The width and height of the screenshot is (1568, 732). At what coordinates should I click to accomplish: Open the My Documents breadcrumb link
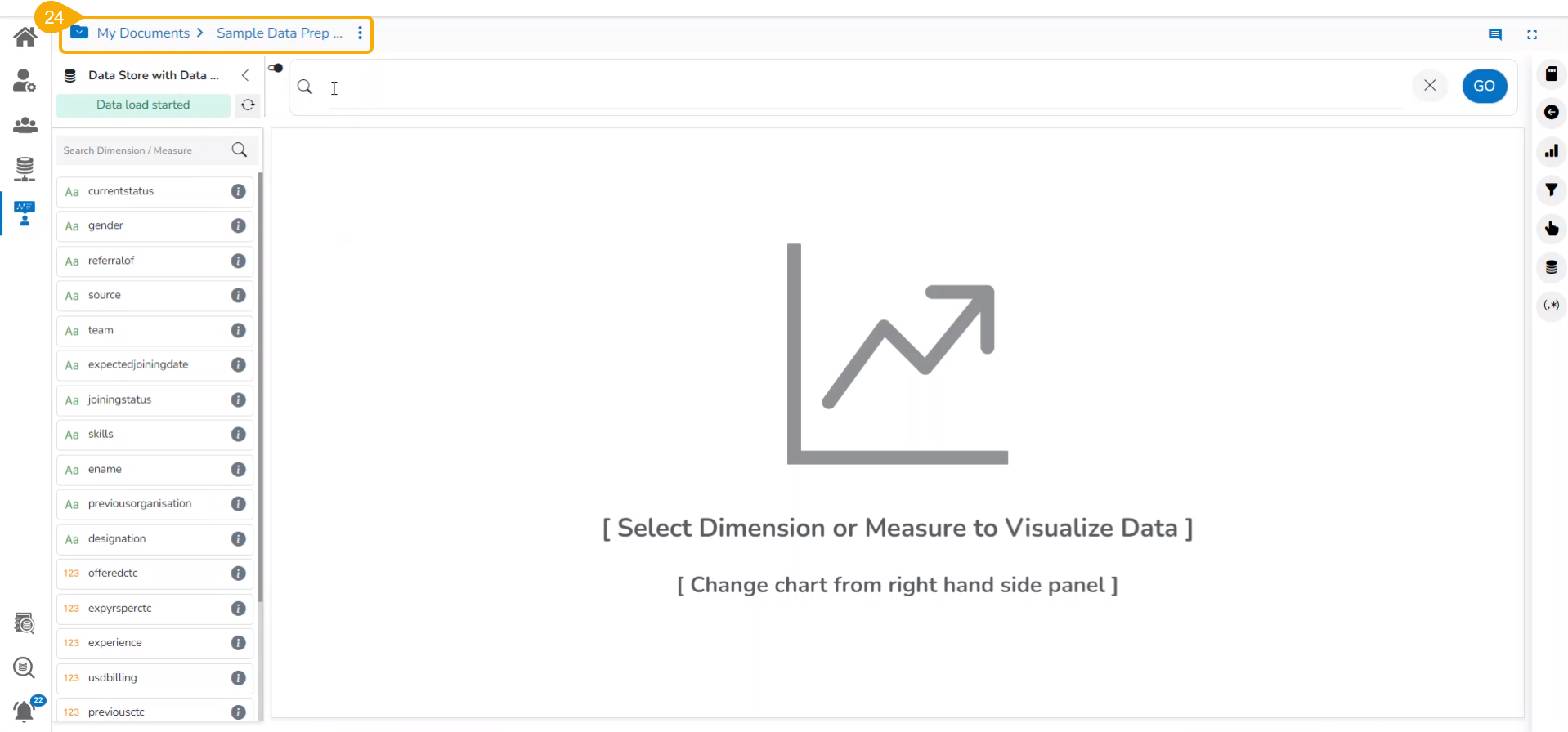pos(143,33)
